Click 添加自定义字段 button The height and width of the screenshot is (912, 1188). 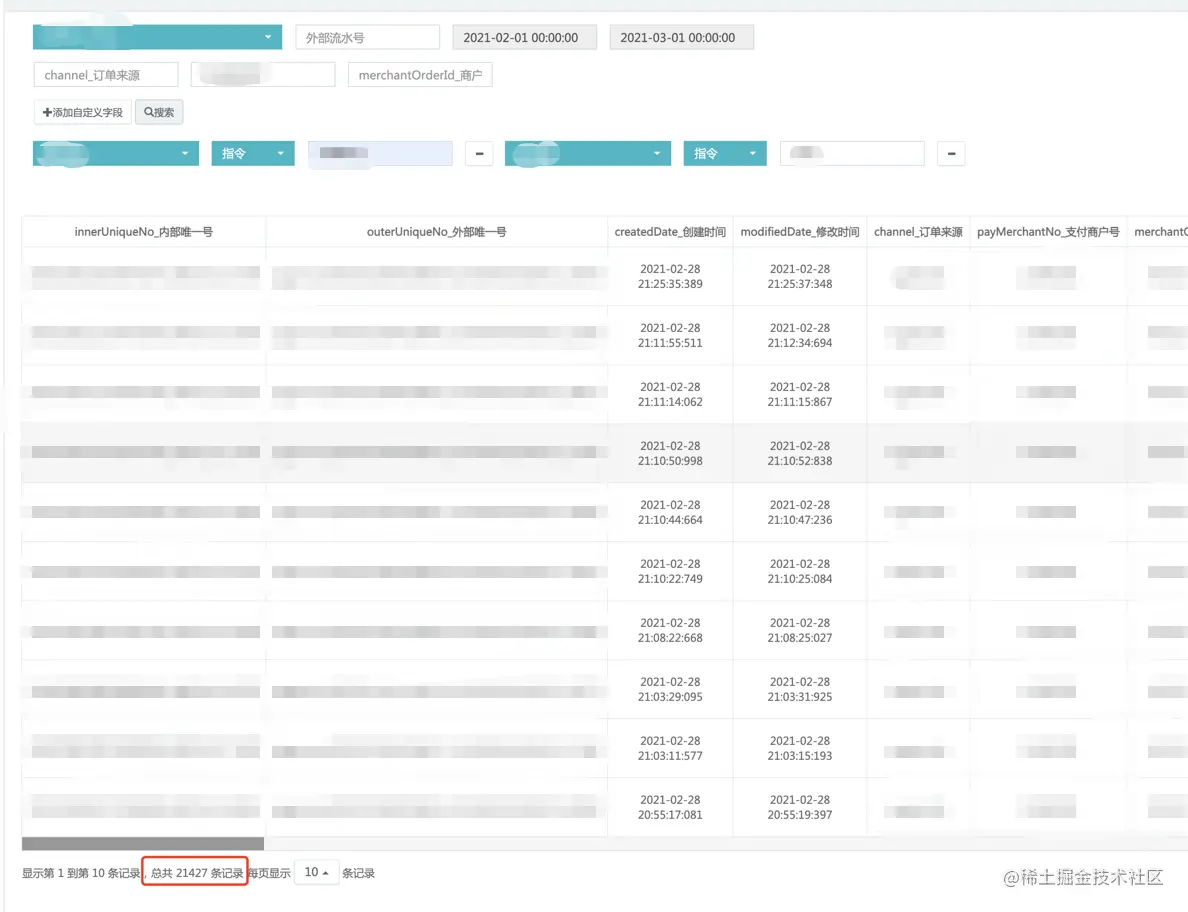(x=83, y=112)
